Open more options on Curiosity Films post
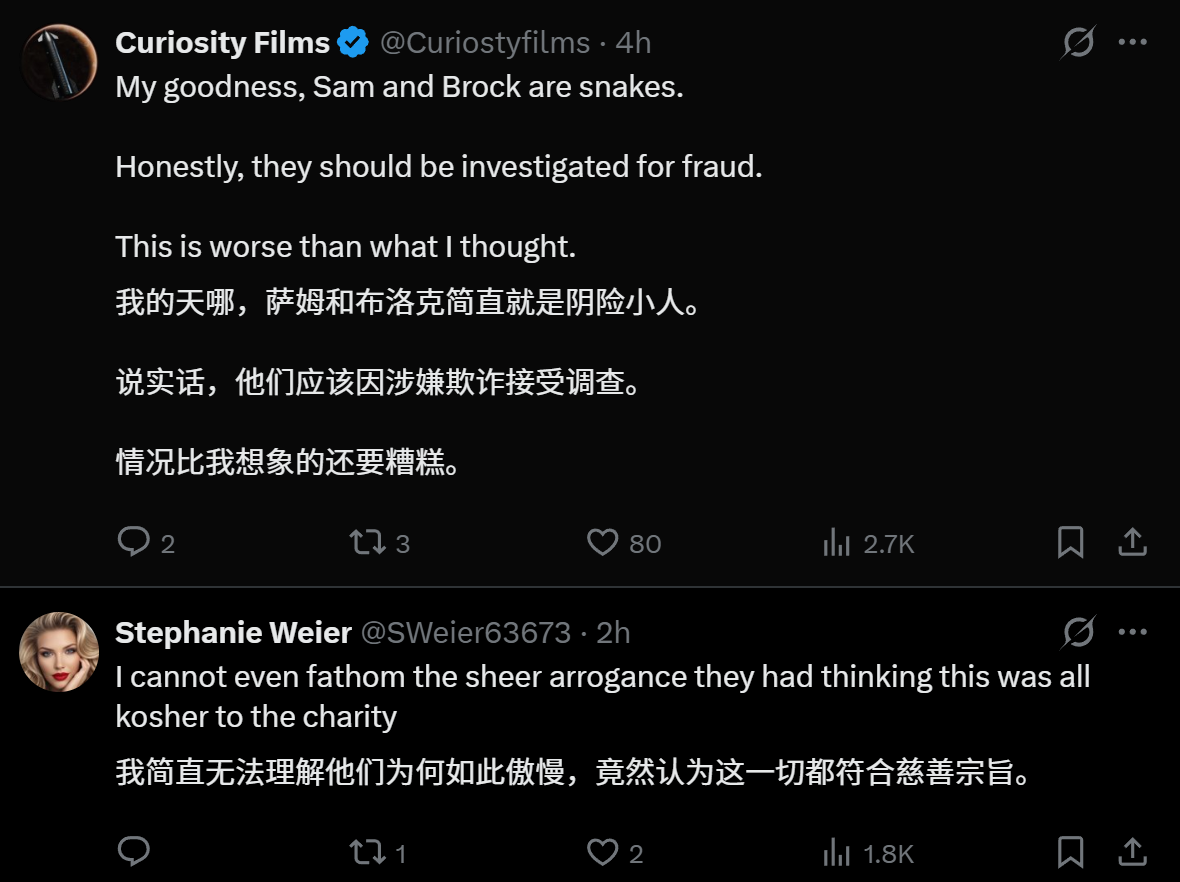The image size is (1180, 882). 1132,42
